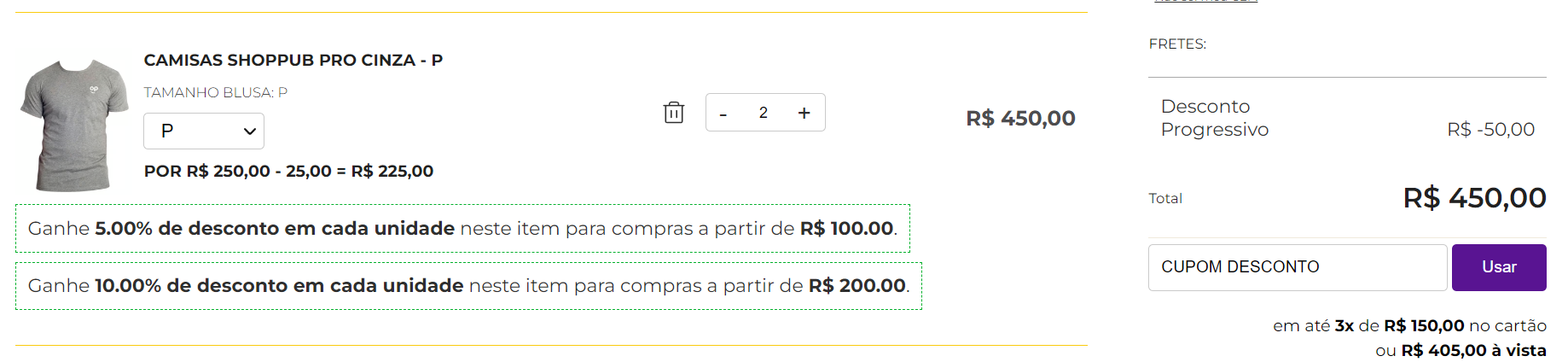The width and height of the screenshot is (1568, 362).
Task: Focus the CUPOM DESCONTO input field
Action: coord(1298,267)
